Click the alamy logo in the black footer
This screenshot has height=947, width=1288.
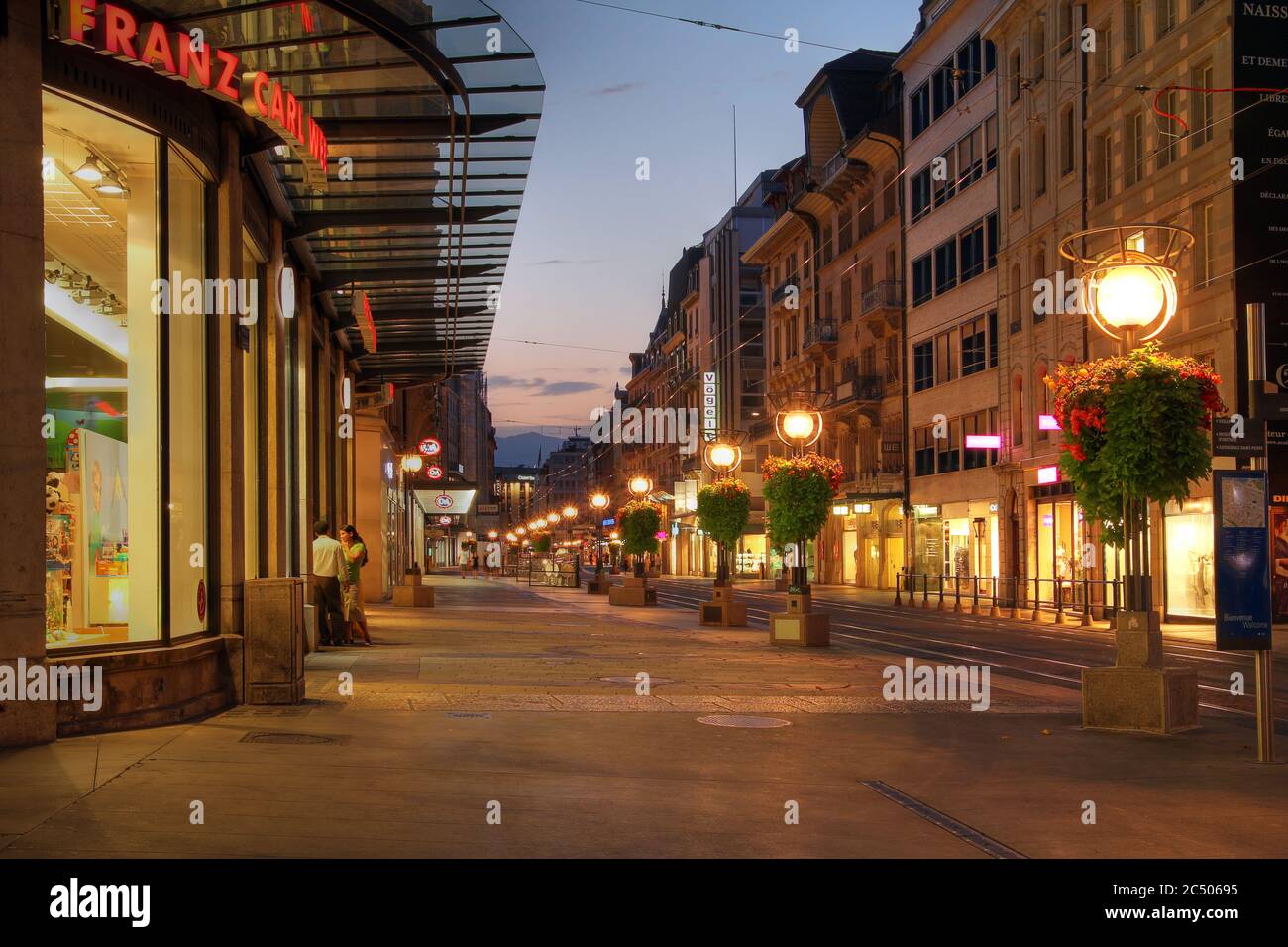[100, 902]
